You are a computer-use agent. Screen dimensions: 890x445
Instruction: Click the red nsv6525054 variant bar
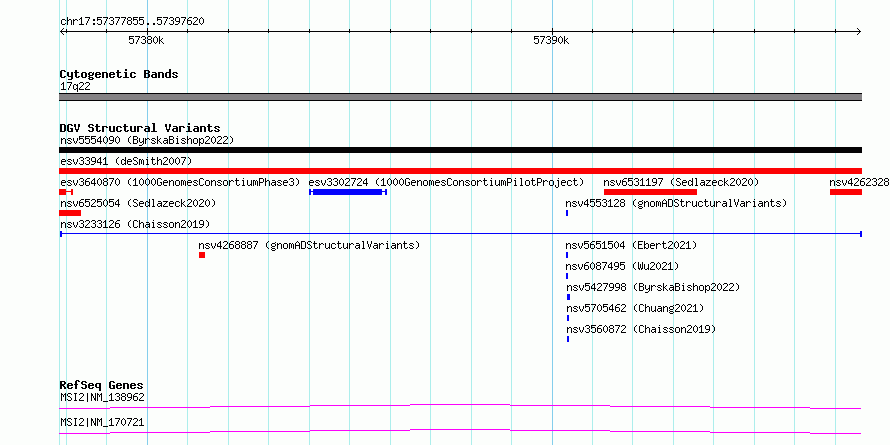[70, 213]
